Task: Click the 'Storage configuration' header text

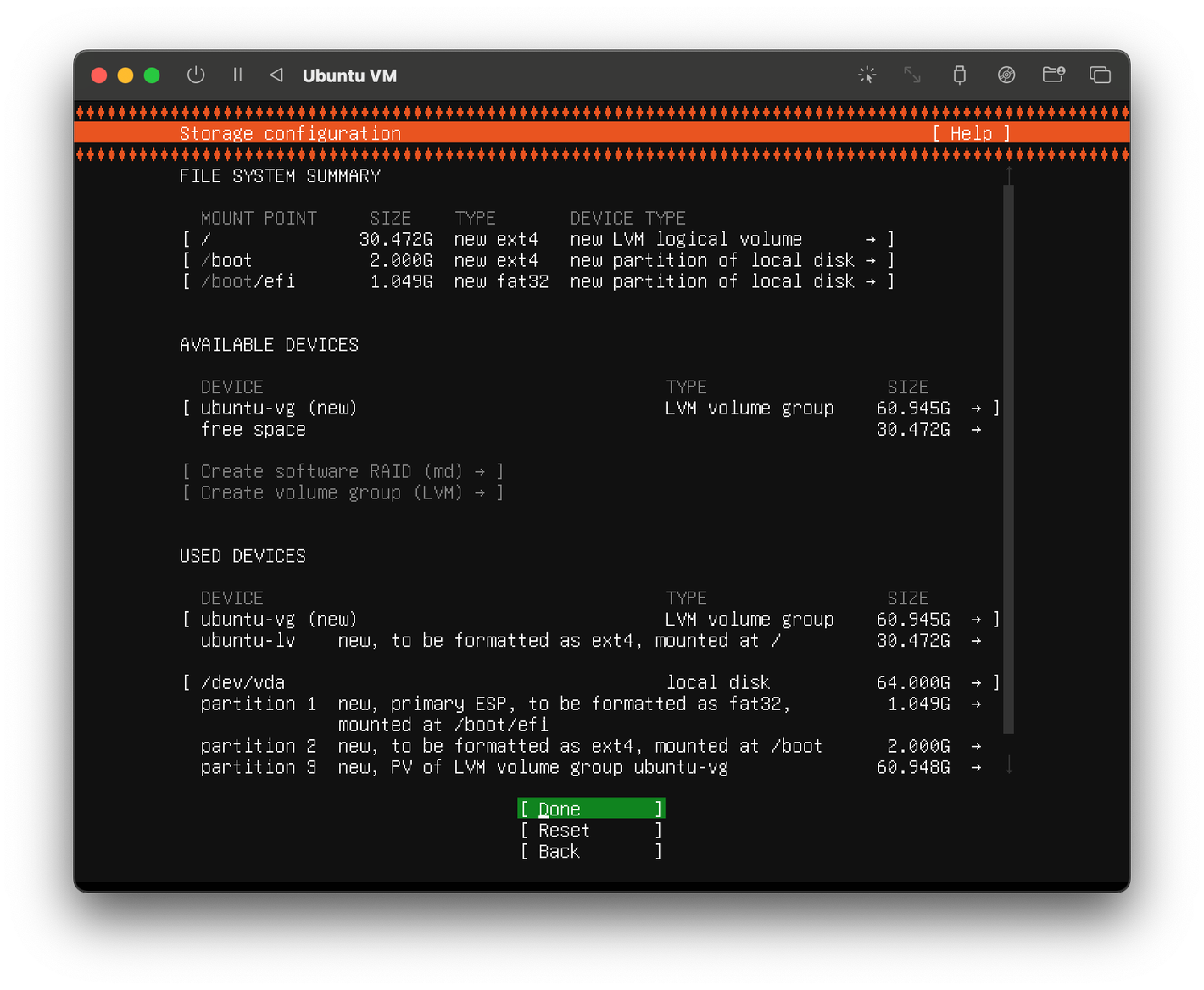Action: [x=290, y=133]
